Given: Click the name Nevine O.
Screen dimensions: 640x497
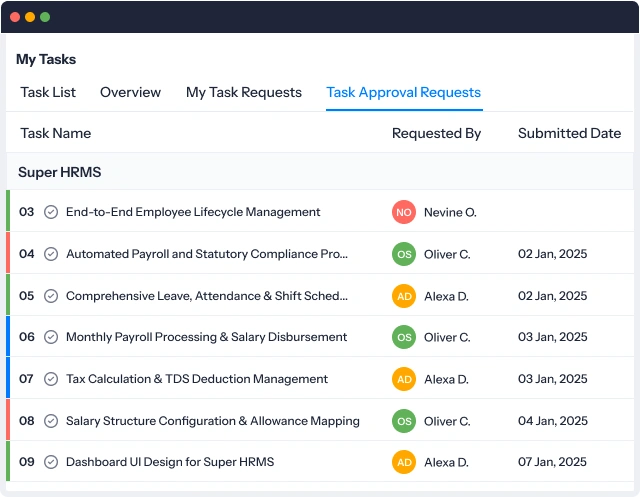Looking at the screenshot, I should point(450,213).
